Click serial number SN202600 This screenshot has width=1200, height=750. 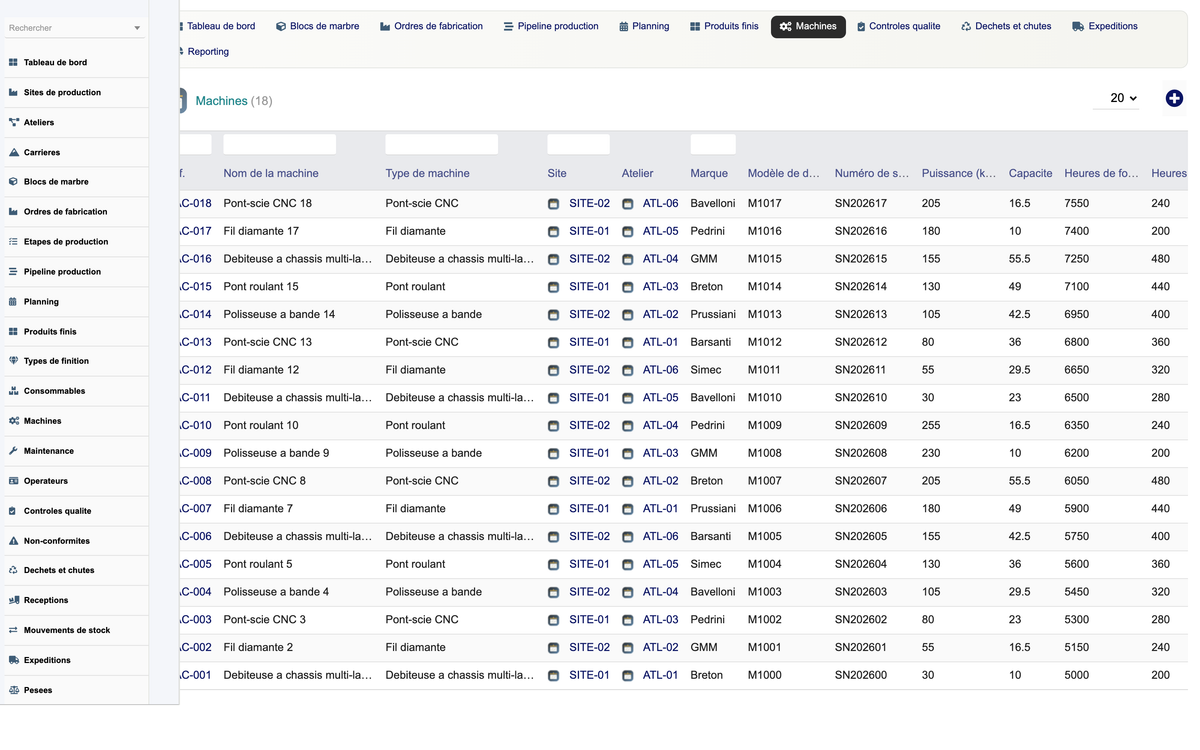click(861, 675)
